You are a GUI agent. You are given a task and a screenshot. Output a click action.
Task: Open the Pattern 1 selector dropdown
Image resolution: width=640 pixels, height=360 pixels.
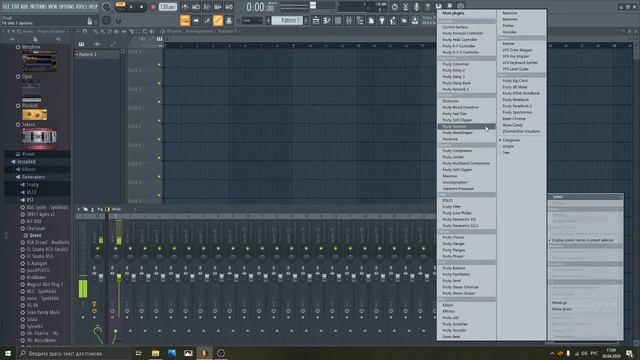[x=287, y=20]
